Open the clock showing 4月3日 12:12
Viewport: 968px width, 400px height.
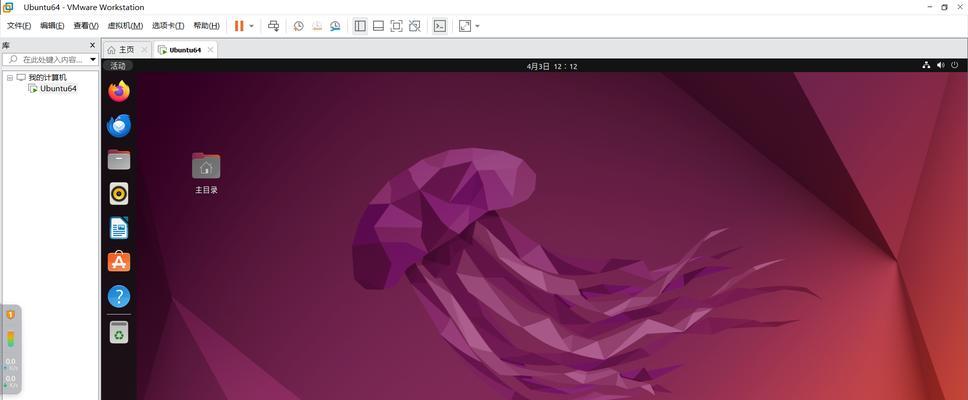tap(552, 66)
